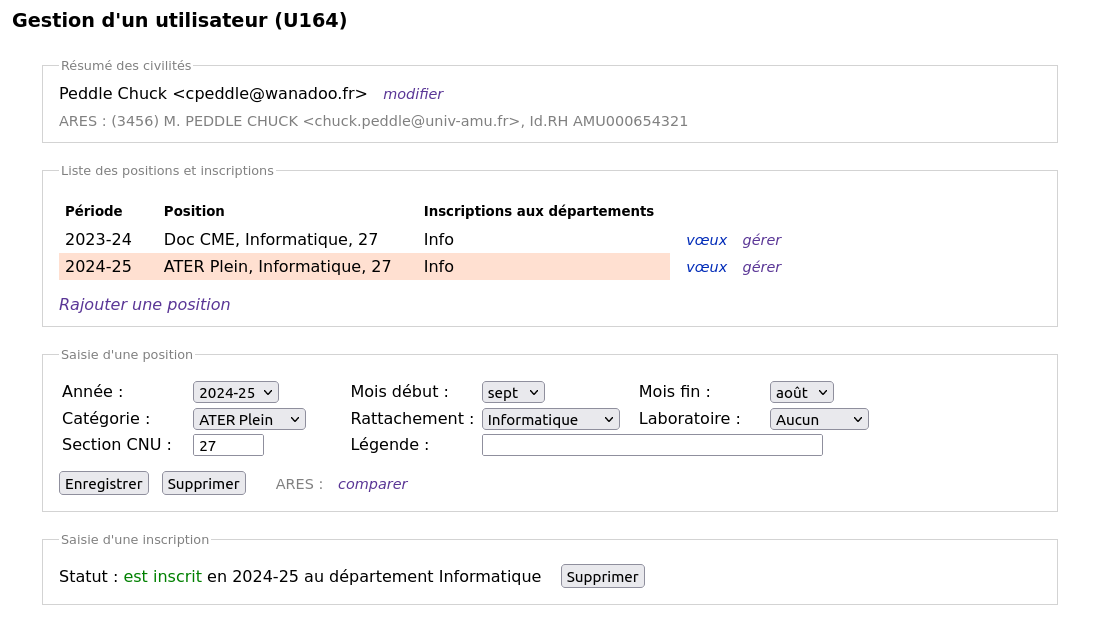Screen dimensions: 1100x617
Task: Open vœux for the 2024-25 ATER row
Action: tap(706, 267)
